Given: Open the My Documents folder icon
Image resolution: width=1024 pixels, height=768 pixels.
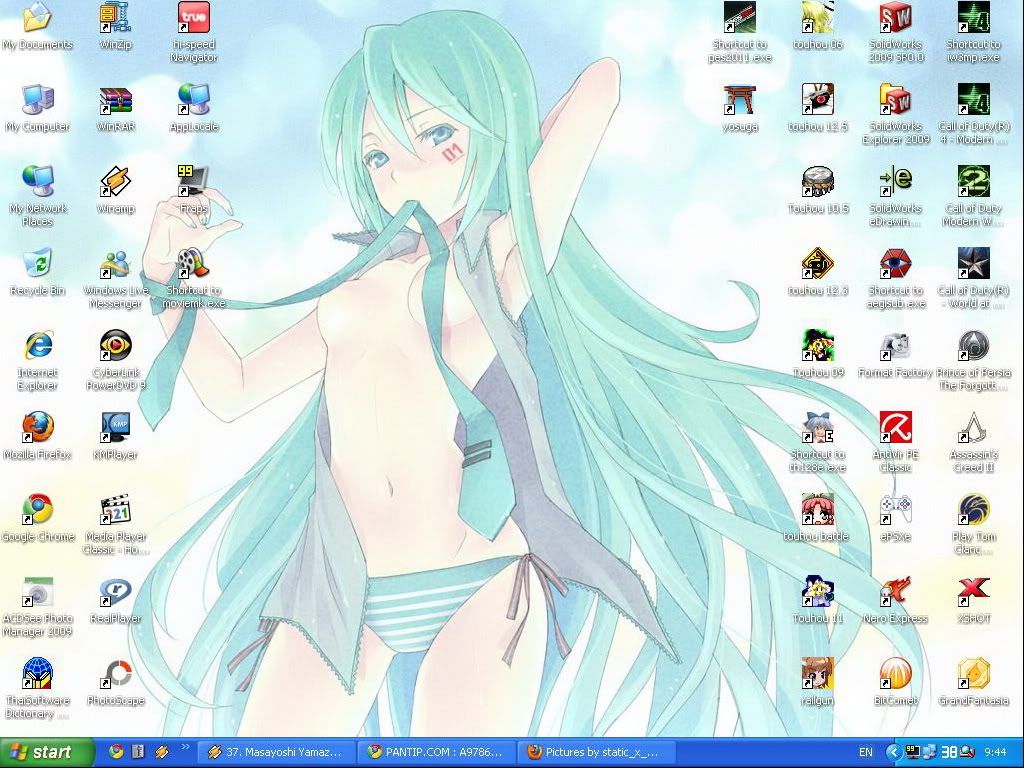Looking at the screenshot, I should coord(37,18).
